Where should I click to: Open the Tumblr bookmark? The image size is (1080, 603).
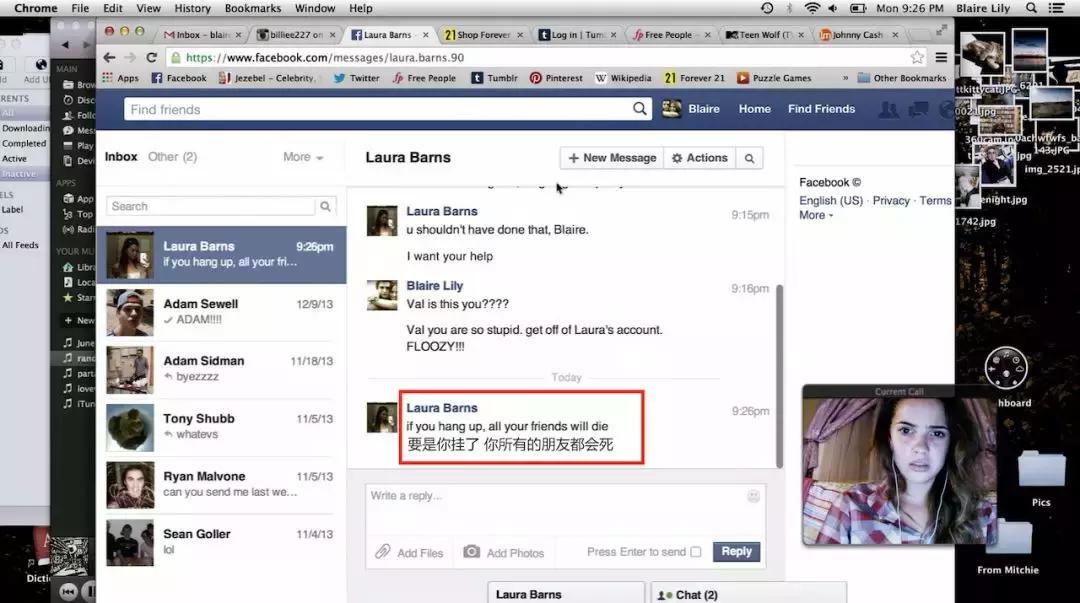[495, 78]
